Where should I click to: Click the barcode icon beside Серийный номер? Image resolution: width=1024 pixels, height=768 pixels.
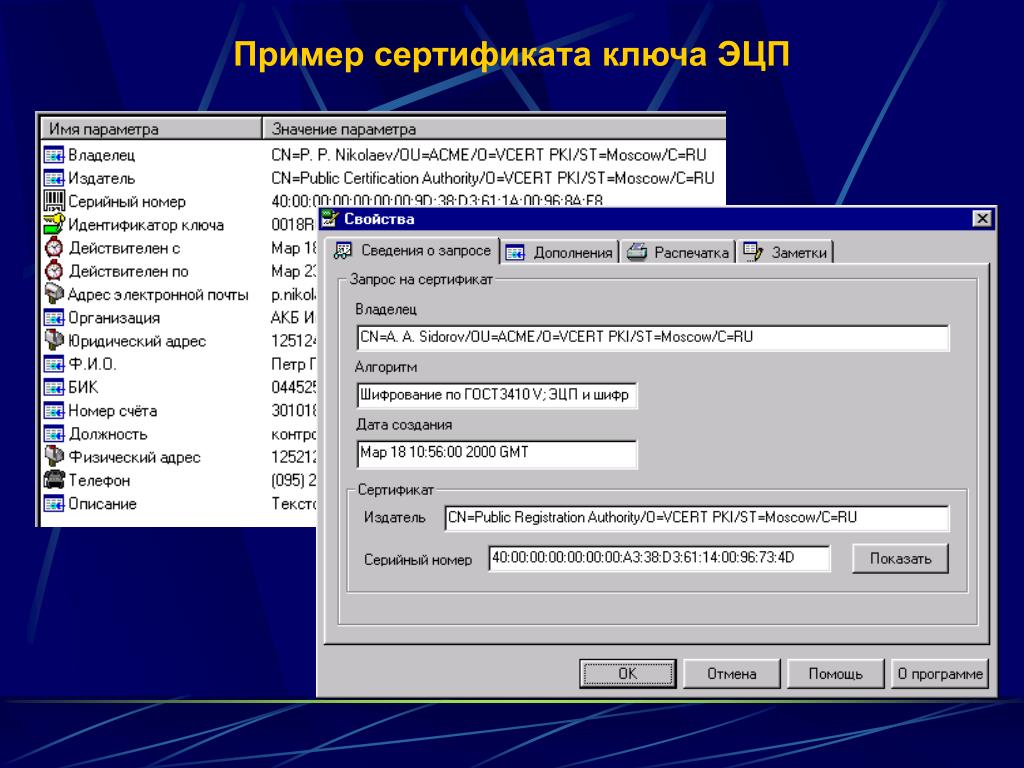[54, 201]
